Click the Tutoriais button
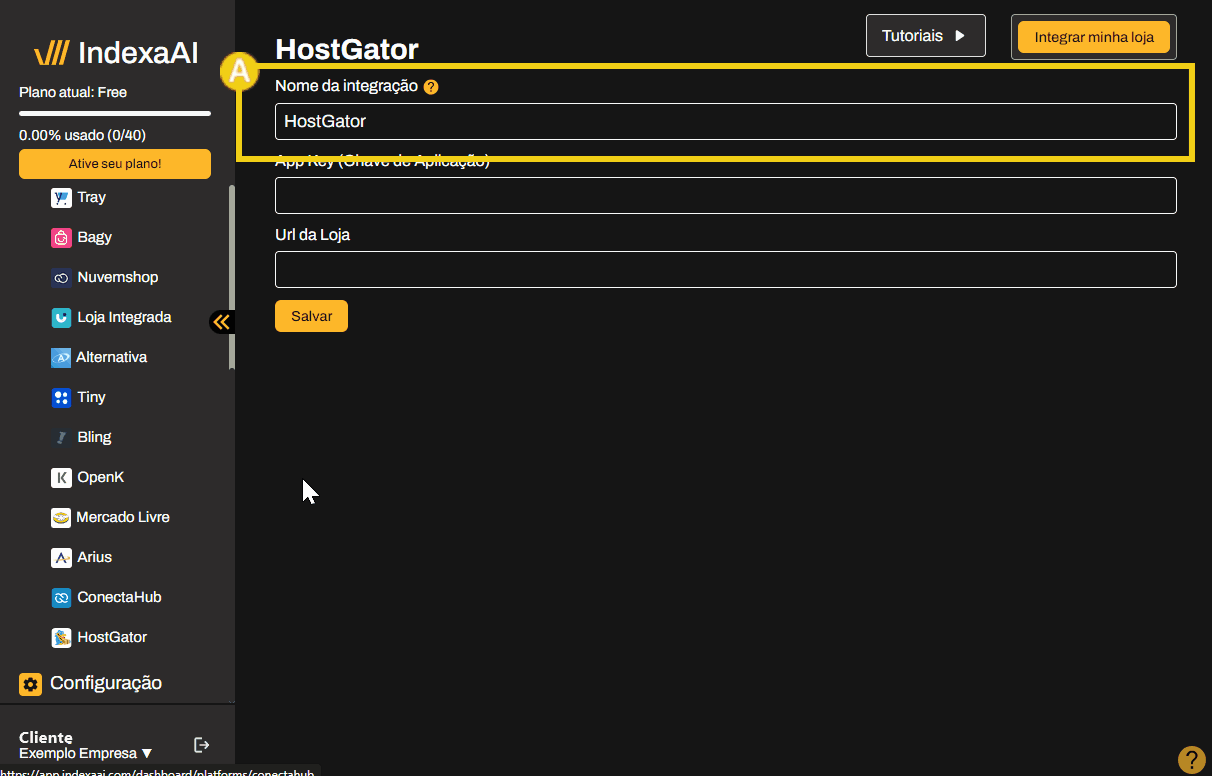 (926, 36)
